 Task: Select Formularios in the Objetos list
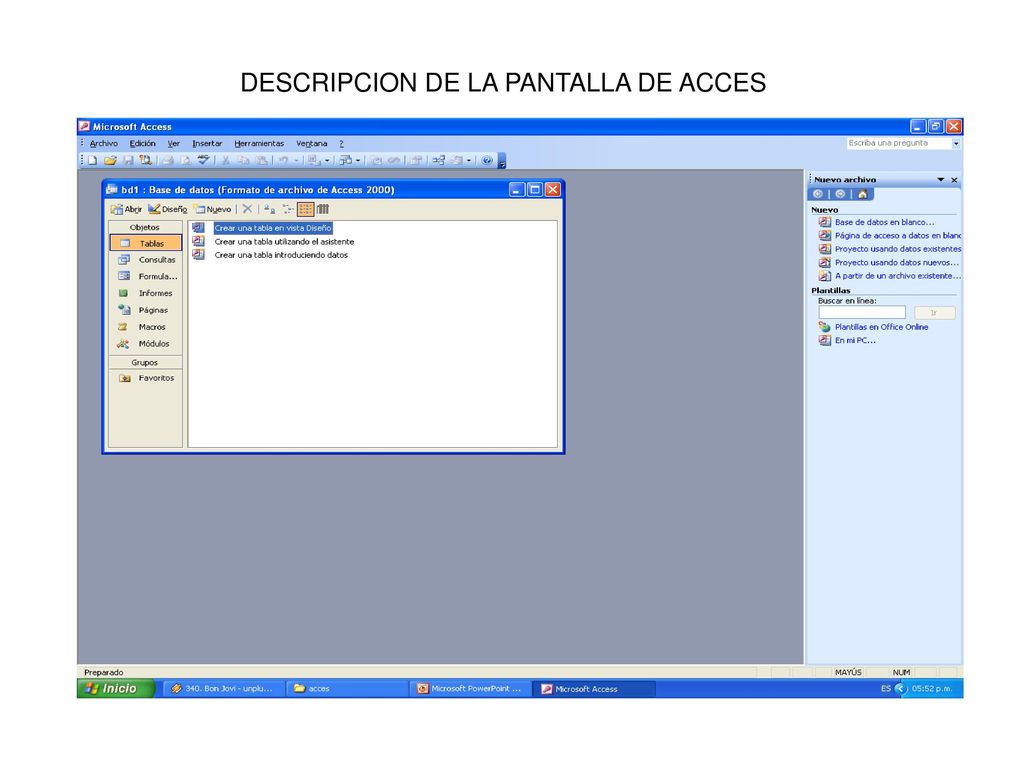pos(146,276)
